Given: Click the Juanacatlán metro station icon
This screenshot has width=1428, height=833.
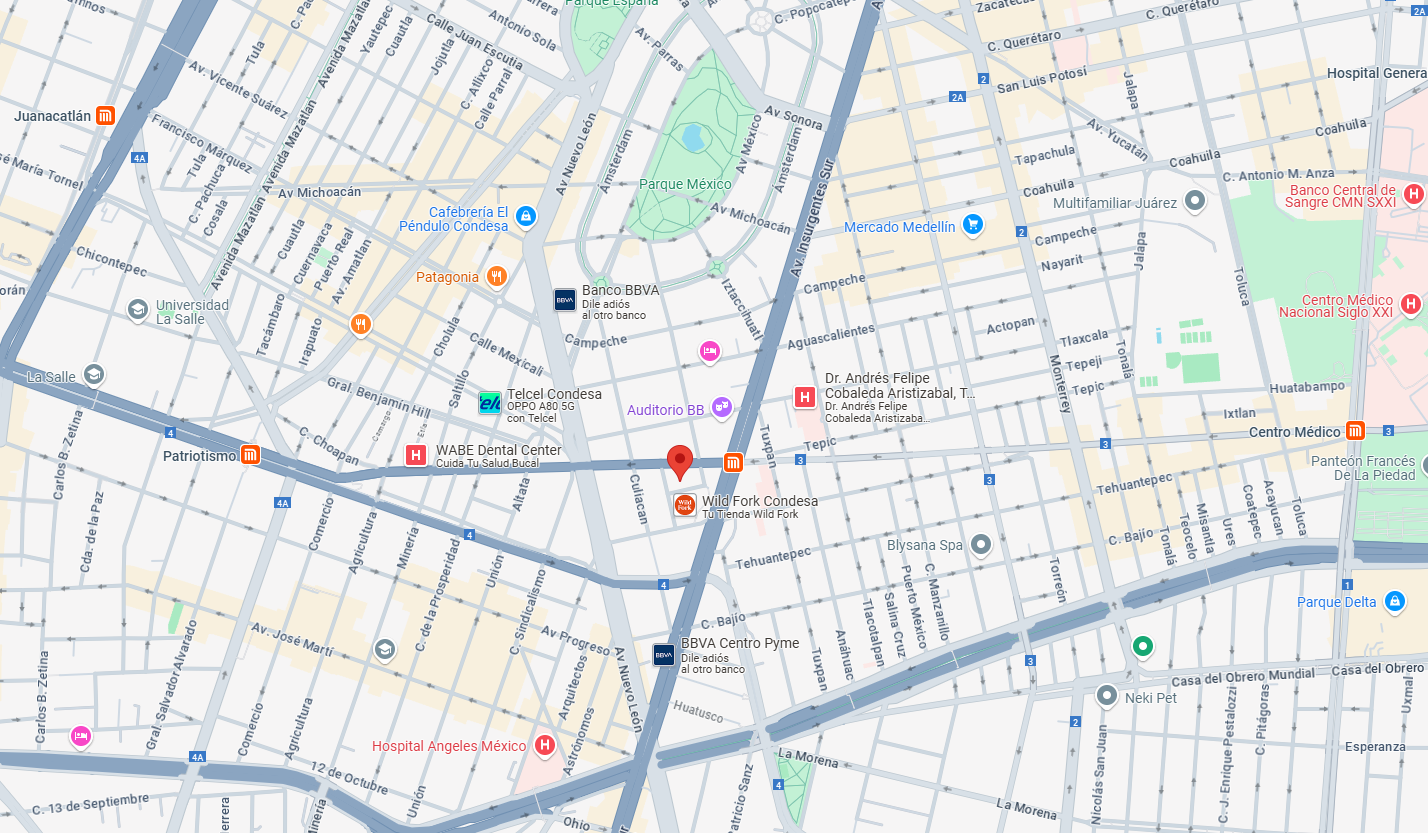Looking at the screenshot, I should point(107,115).
